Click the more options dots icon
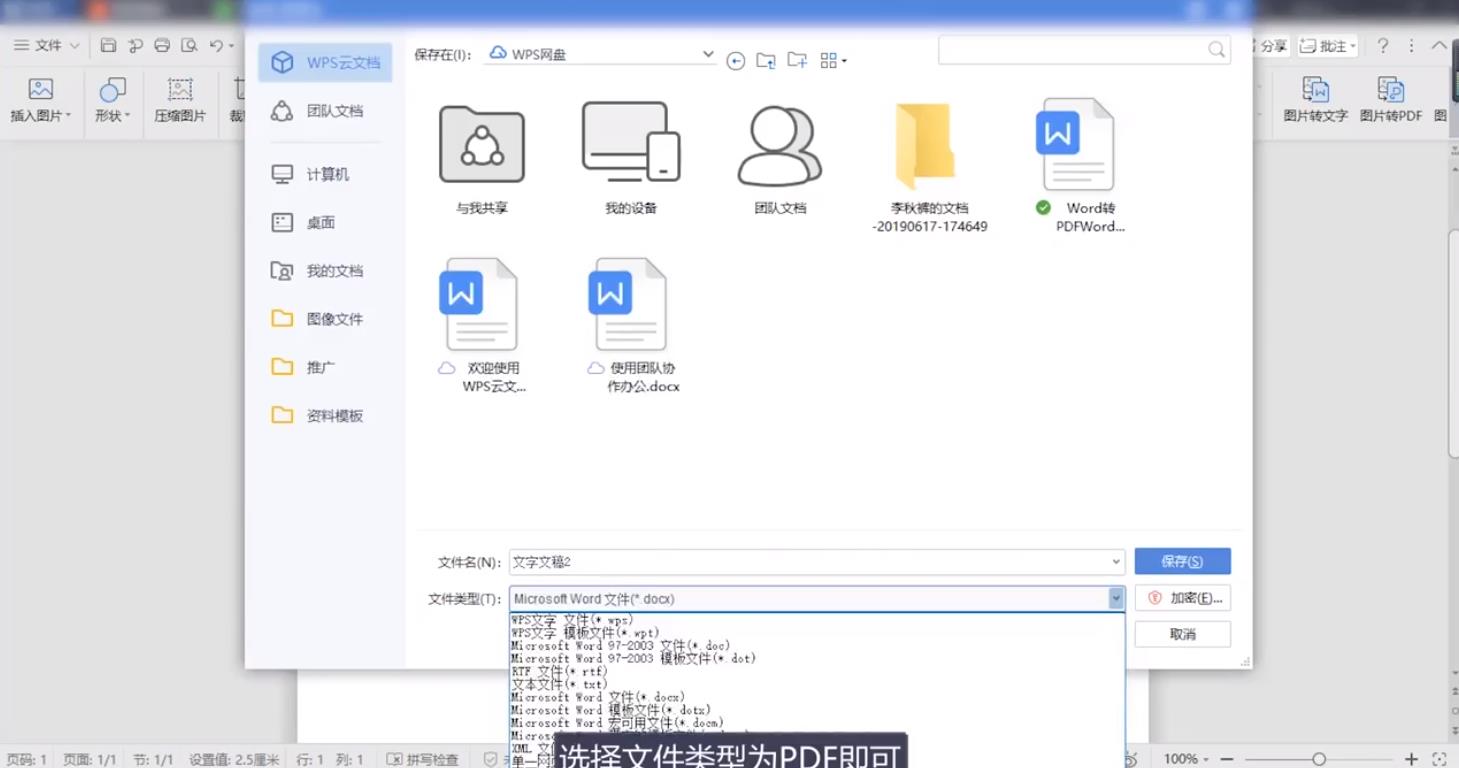 point(1411,46)
